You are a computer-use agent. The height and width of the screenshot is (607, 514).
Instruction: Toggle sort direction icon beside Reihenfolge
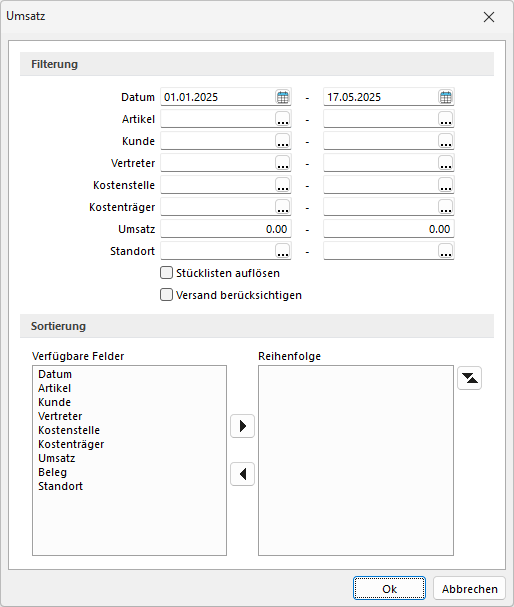click(469, 378)
